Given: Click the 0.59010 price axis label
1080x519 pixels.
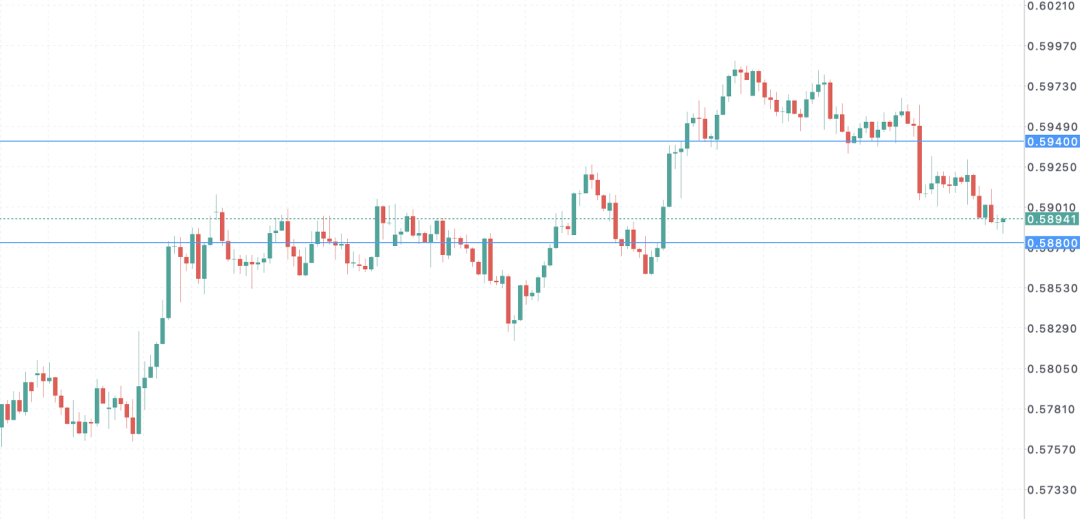Looking at the screenshot, I should click(1052, 207).
